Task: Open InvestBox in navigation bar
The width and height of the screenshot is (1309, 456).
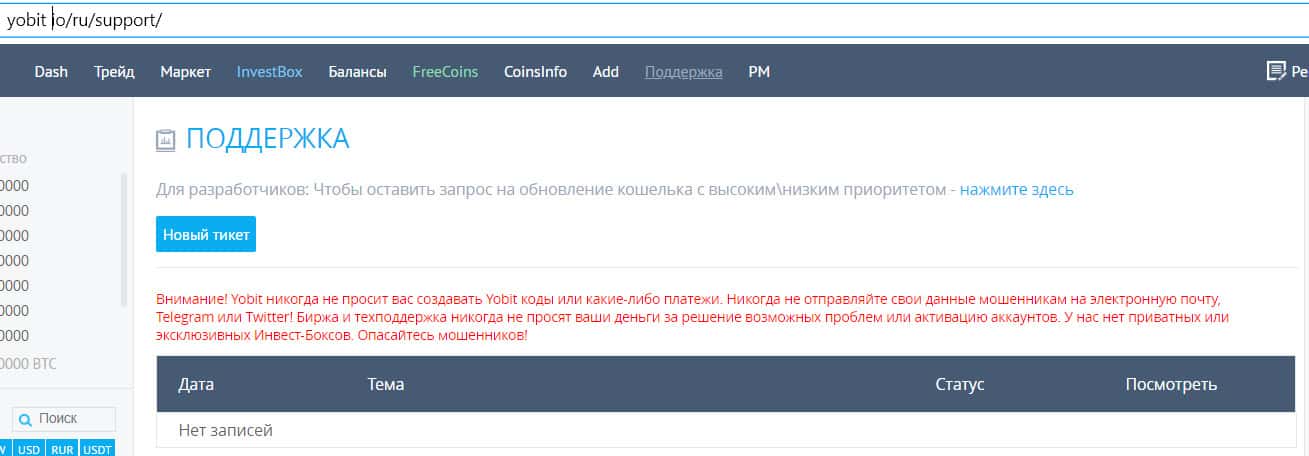Action: 269,72
